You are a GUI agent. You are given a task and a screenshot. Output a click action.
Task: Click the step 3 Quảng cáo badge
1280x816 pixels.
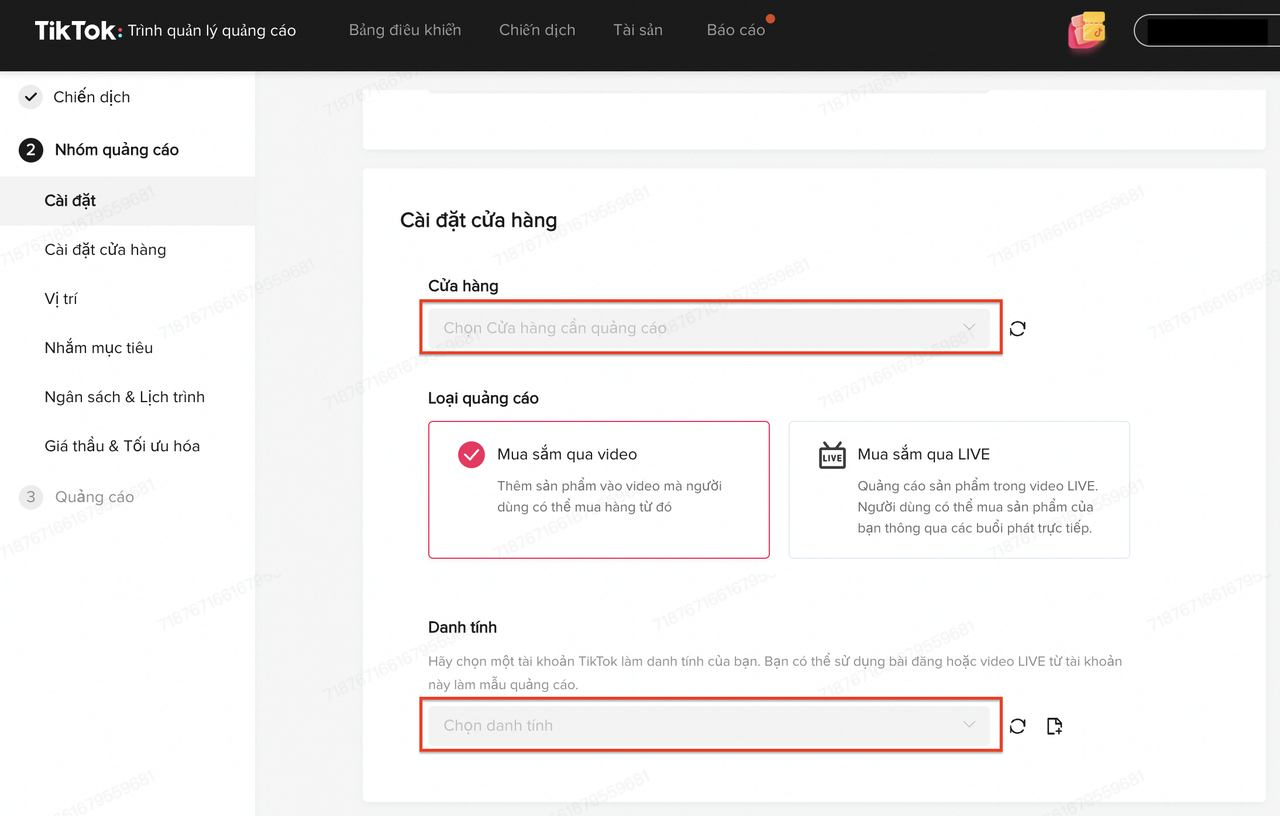pyautogui.click(x=31, y=497)
